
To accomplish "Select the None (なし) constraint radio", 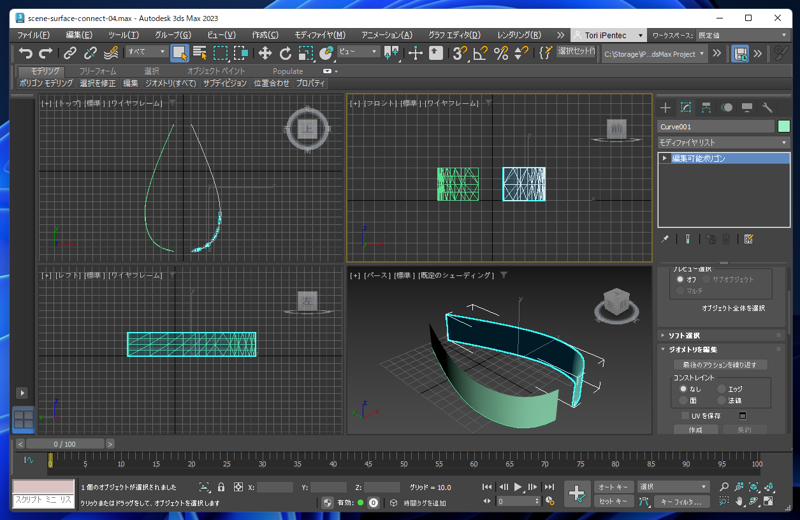I will (x=683, y=388).
